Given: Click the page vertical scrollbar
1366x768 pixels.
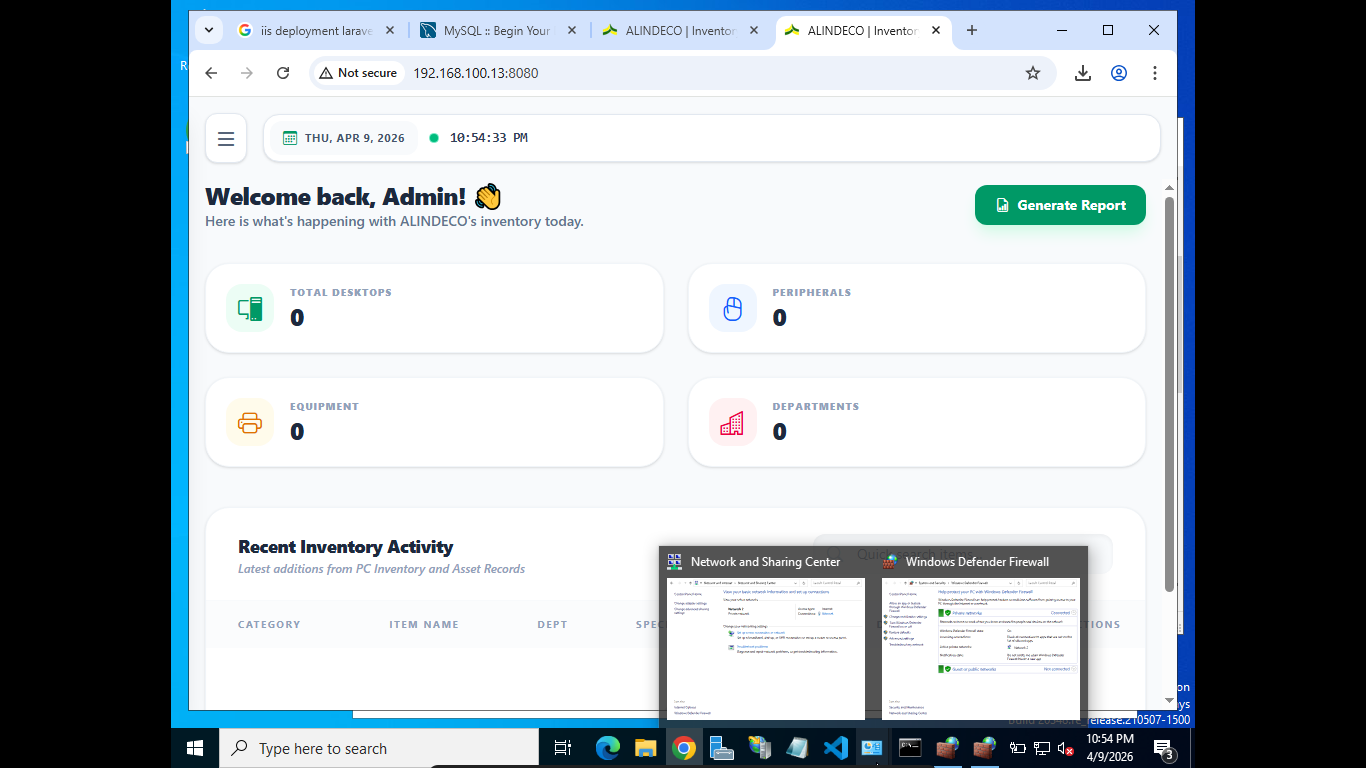Looking at the screenshot, I should (x=1169, y=393).
